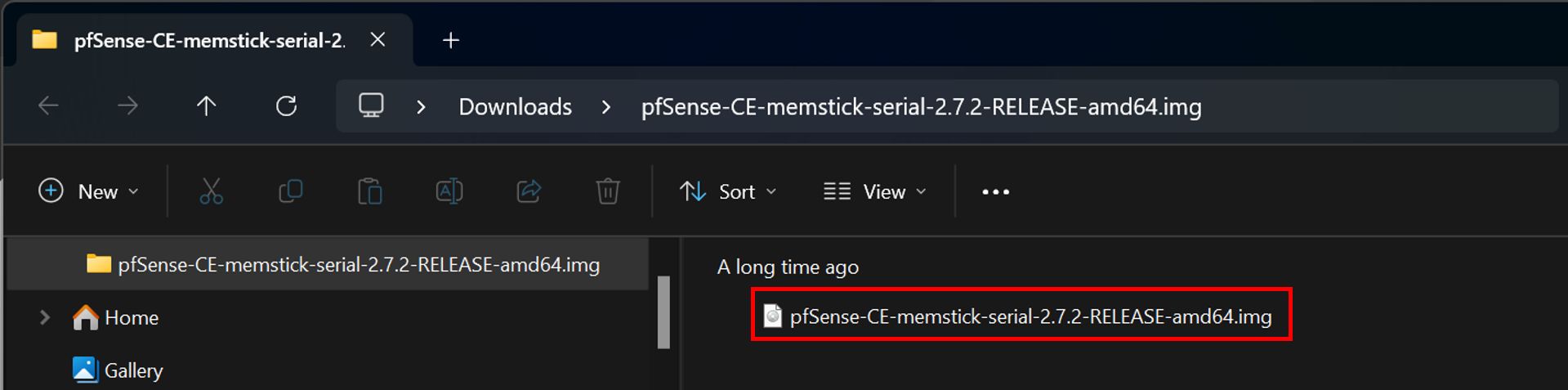
Task: Click the Paste clipboard icon
Action: coord(369,191)
